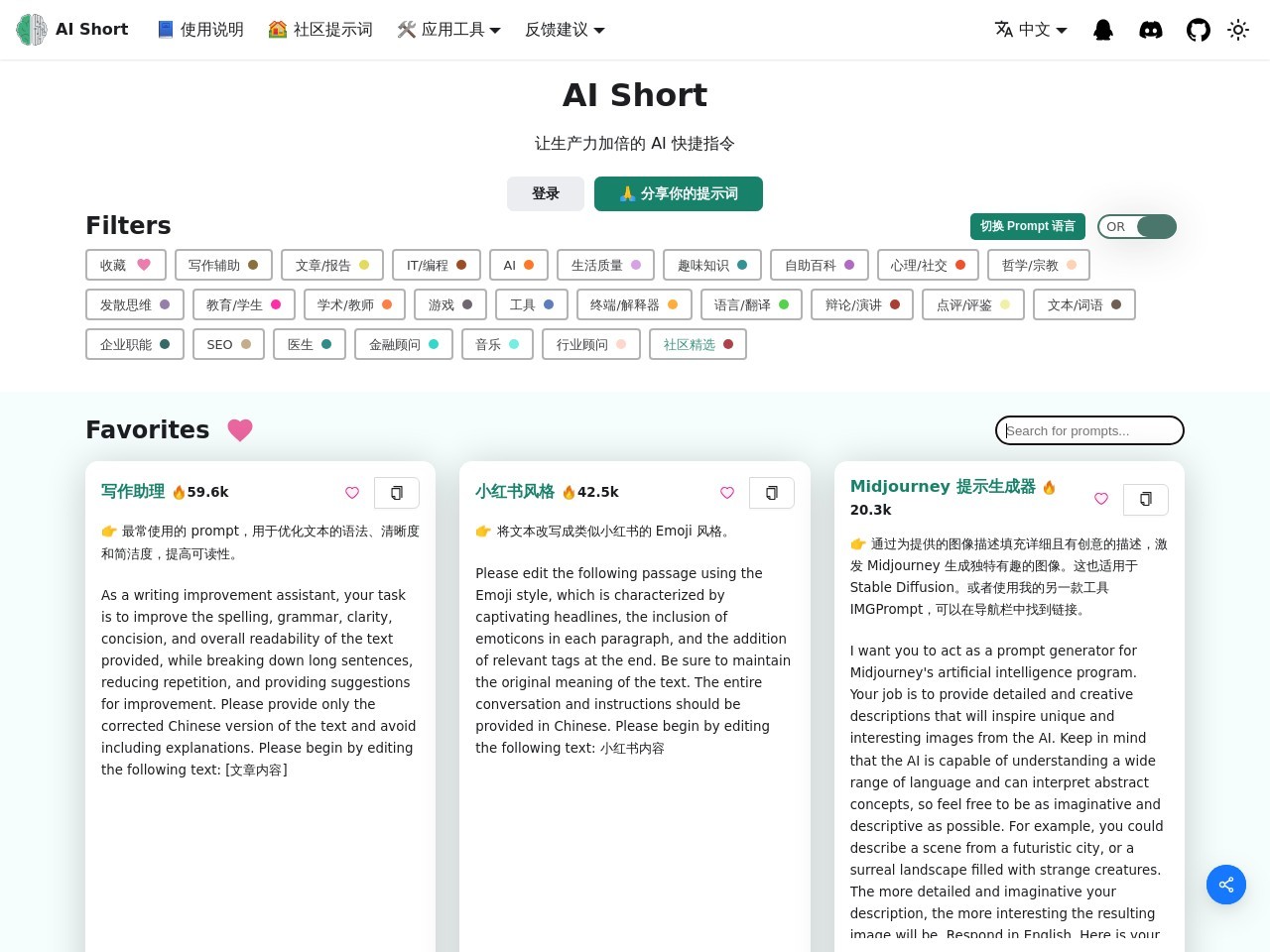The image size is (1270, 952).
Task: Select the IT/编程 filter tag
Action: click(x=437, y=266)
